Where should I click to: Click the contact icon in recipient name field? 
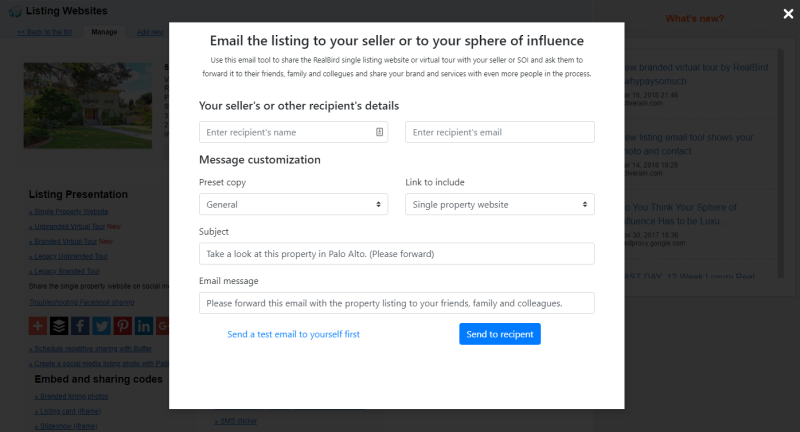[x=380, y=132]
